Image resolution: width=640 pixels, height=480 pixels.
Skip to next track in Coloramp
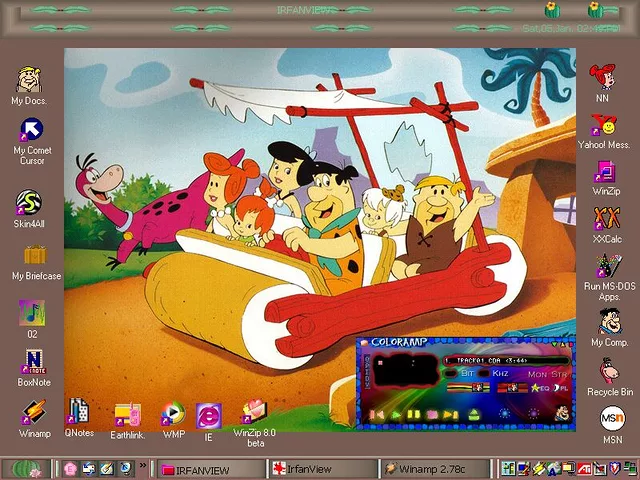[x=450, y=415]
